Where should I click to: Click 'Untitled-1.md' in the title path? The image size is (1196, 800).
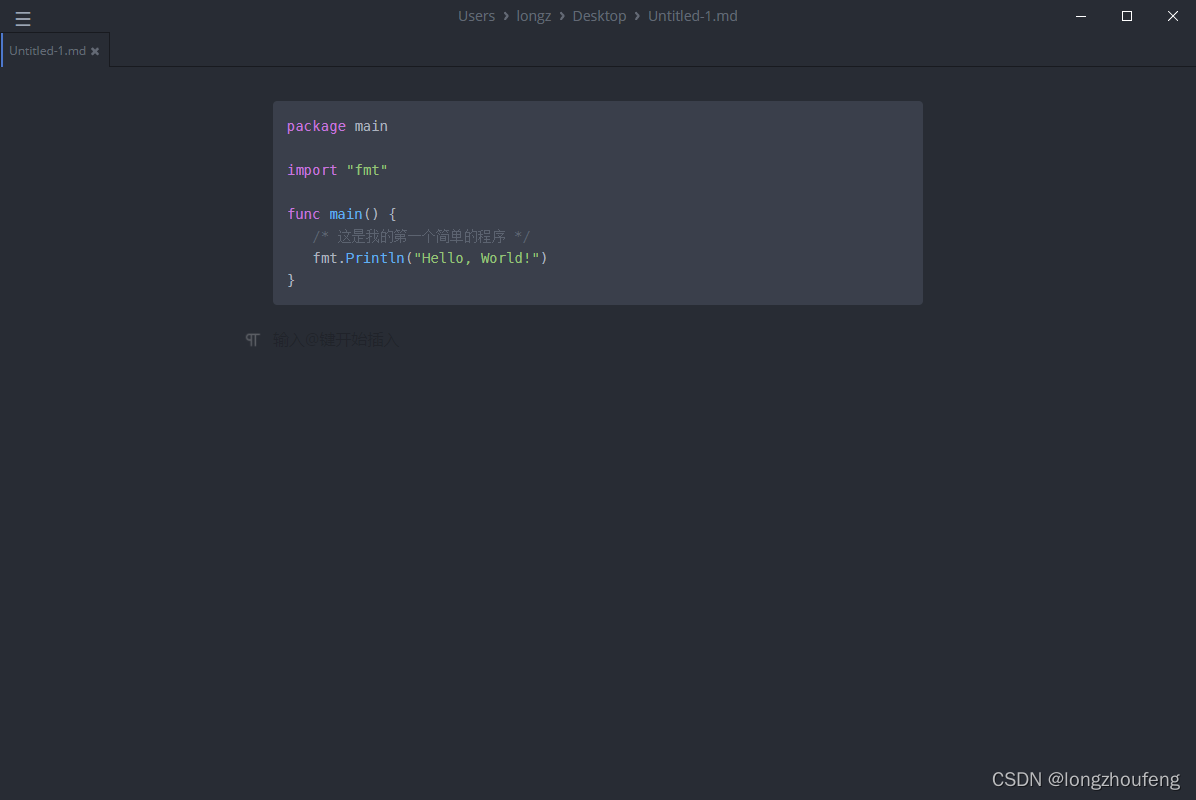pos(693,16)
